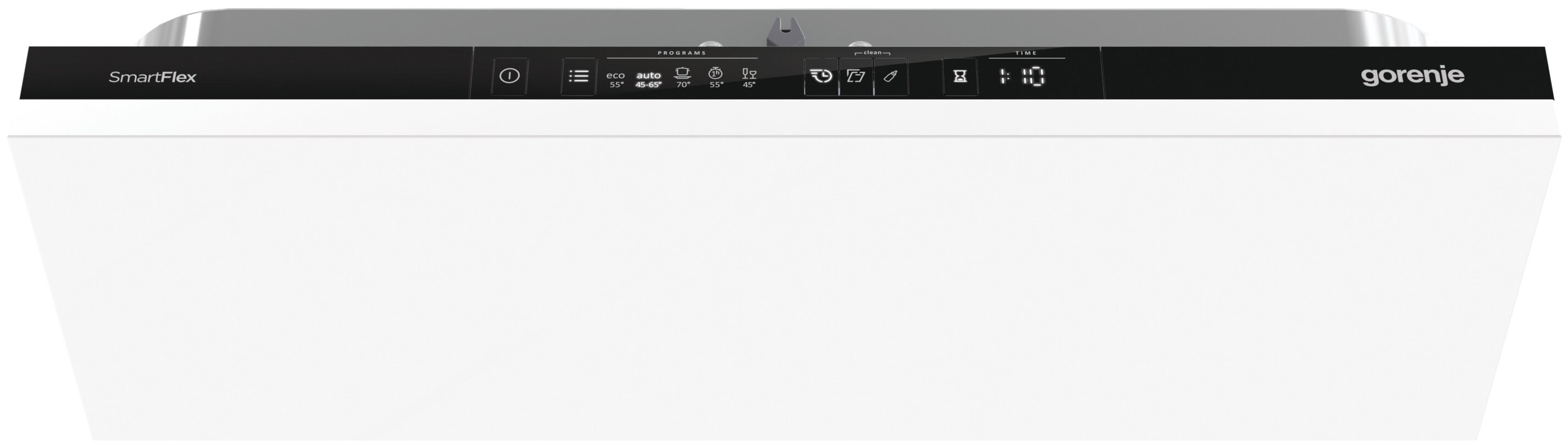This screenshot has width=1568, height=446.
Task: Click the gorenje brand logo
Action: pos(1413,76)
